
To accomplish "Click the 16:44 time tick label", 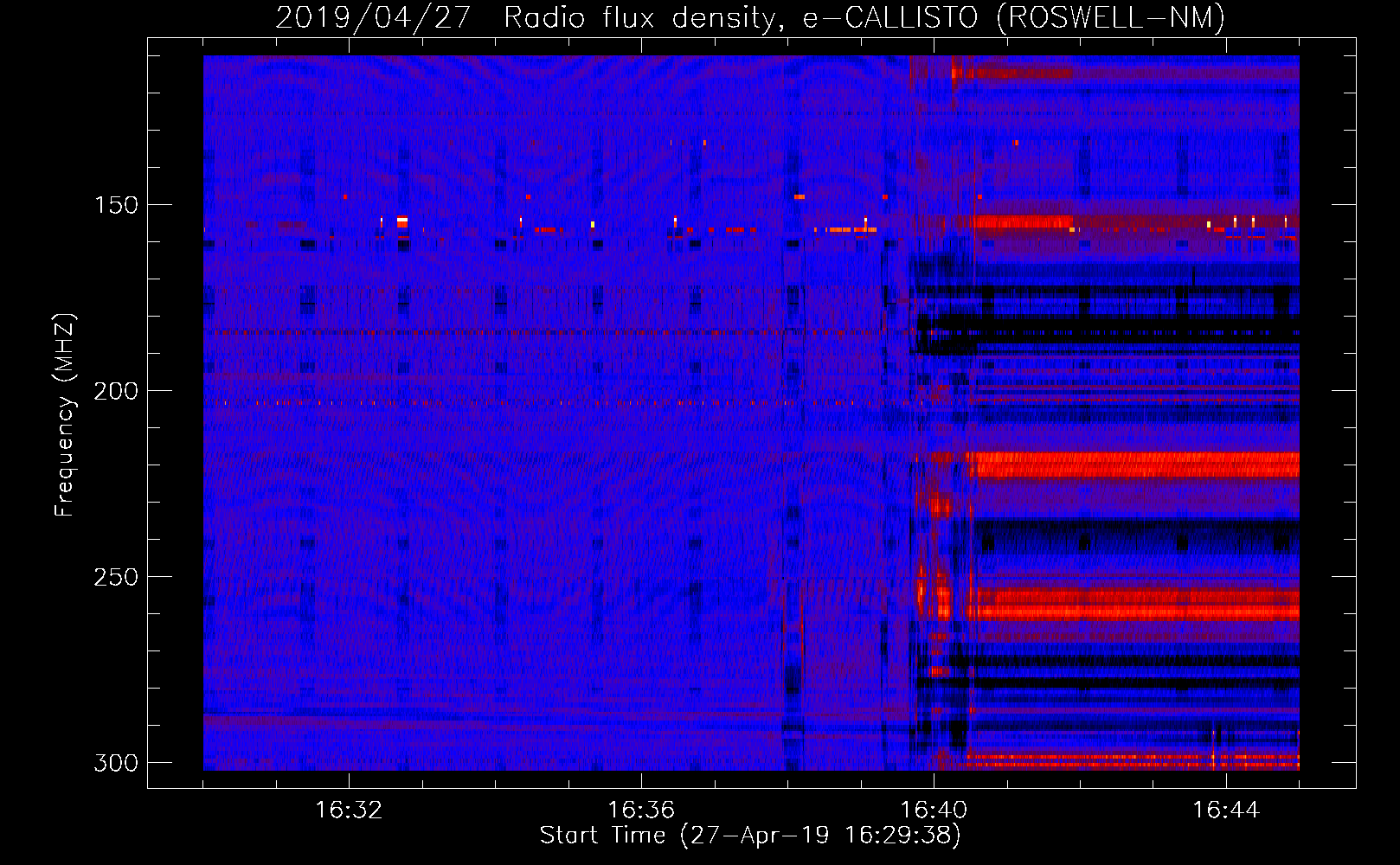I will tap(1226, 810).
